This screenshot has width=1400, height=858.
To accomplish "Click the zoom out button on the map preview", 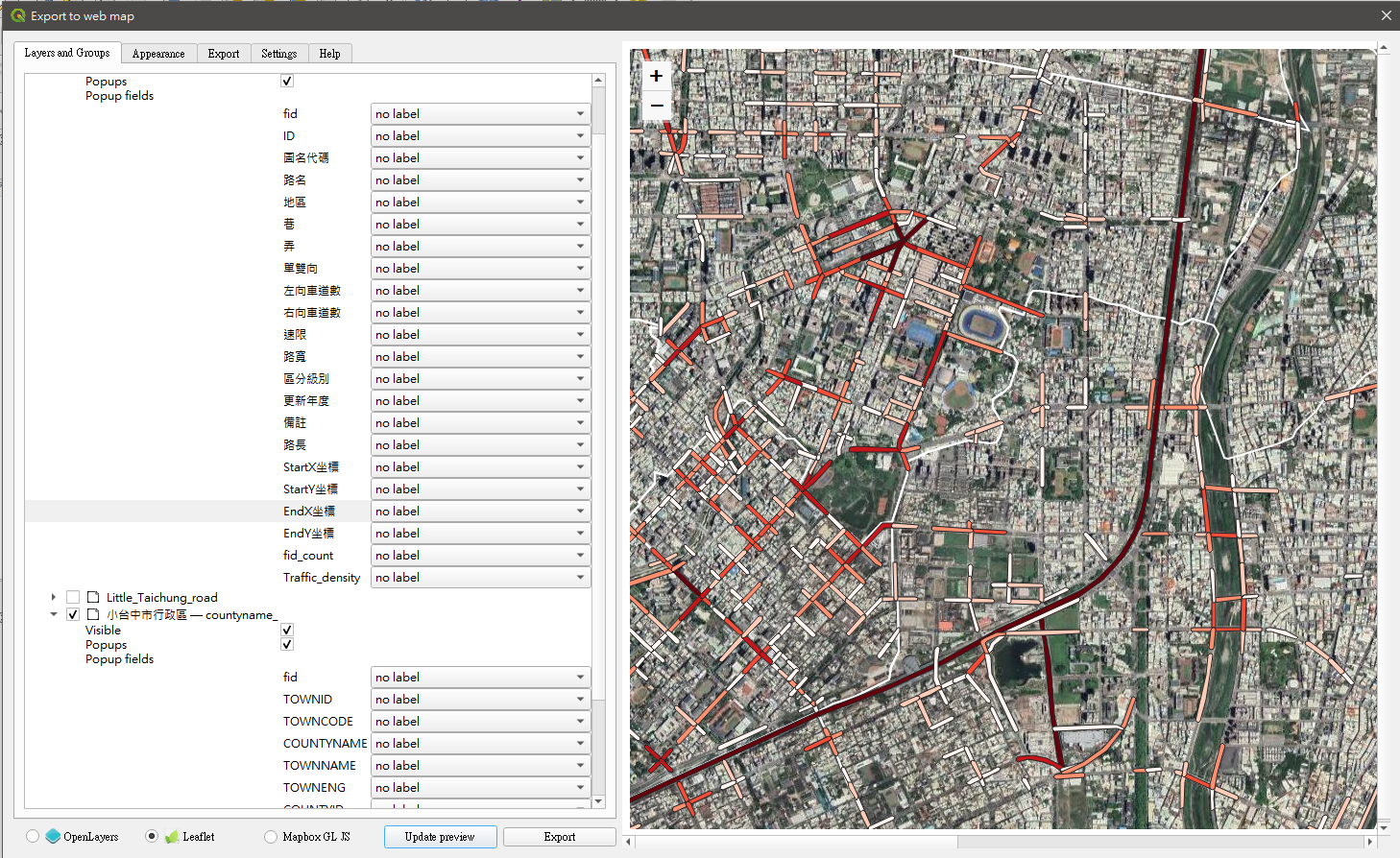I will [656, 106].
